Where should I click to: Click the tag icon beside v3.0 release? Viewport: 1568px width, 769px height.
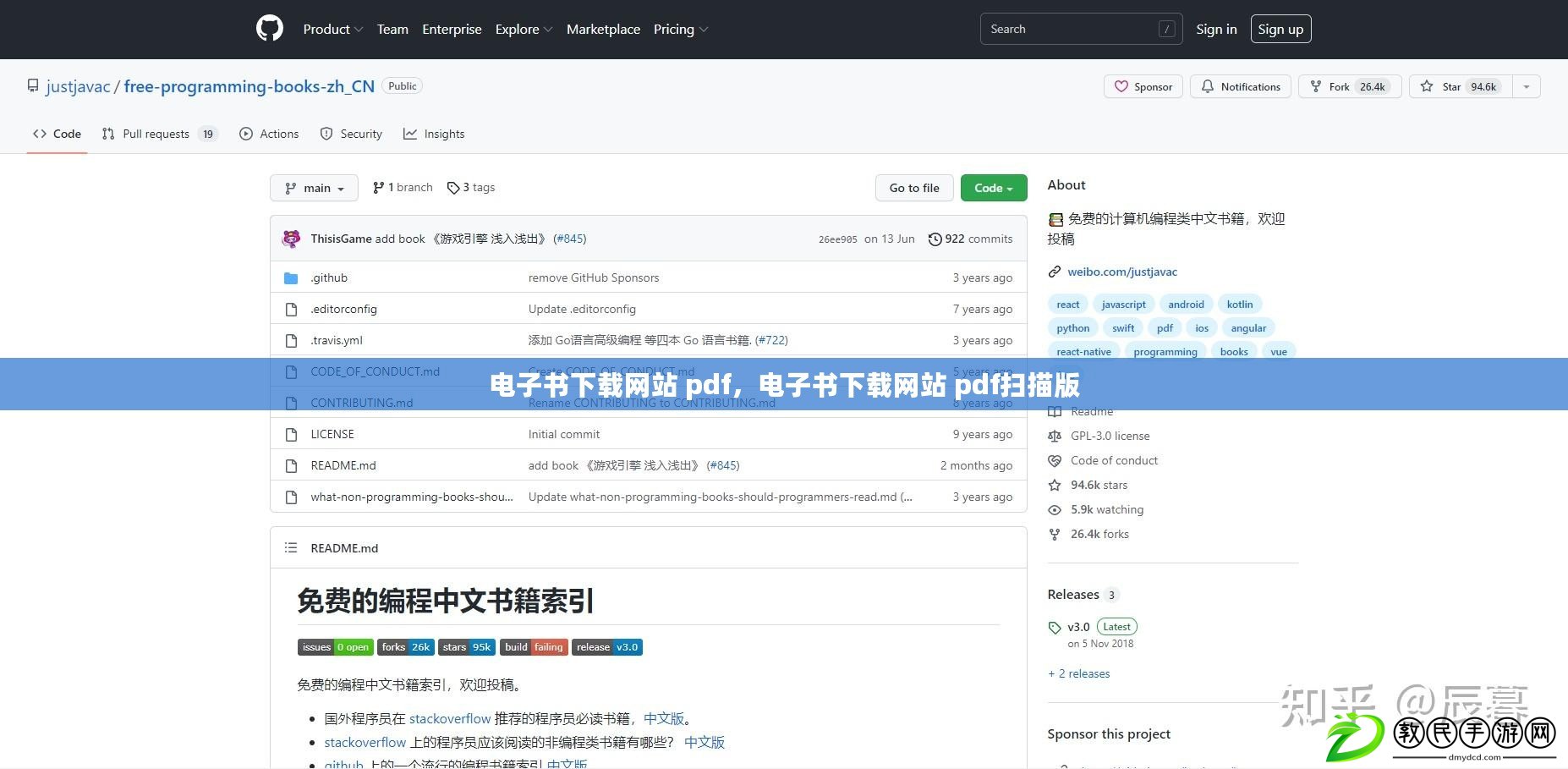pyautogui.click(x=1055, y=628)
